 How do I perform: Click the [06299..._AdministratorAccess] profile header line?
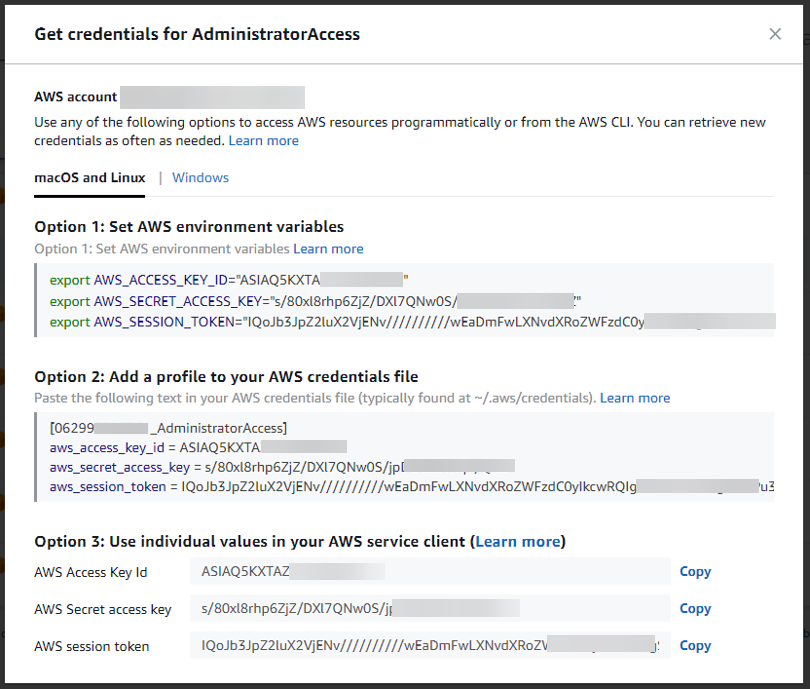[168, 428]
